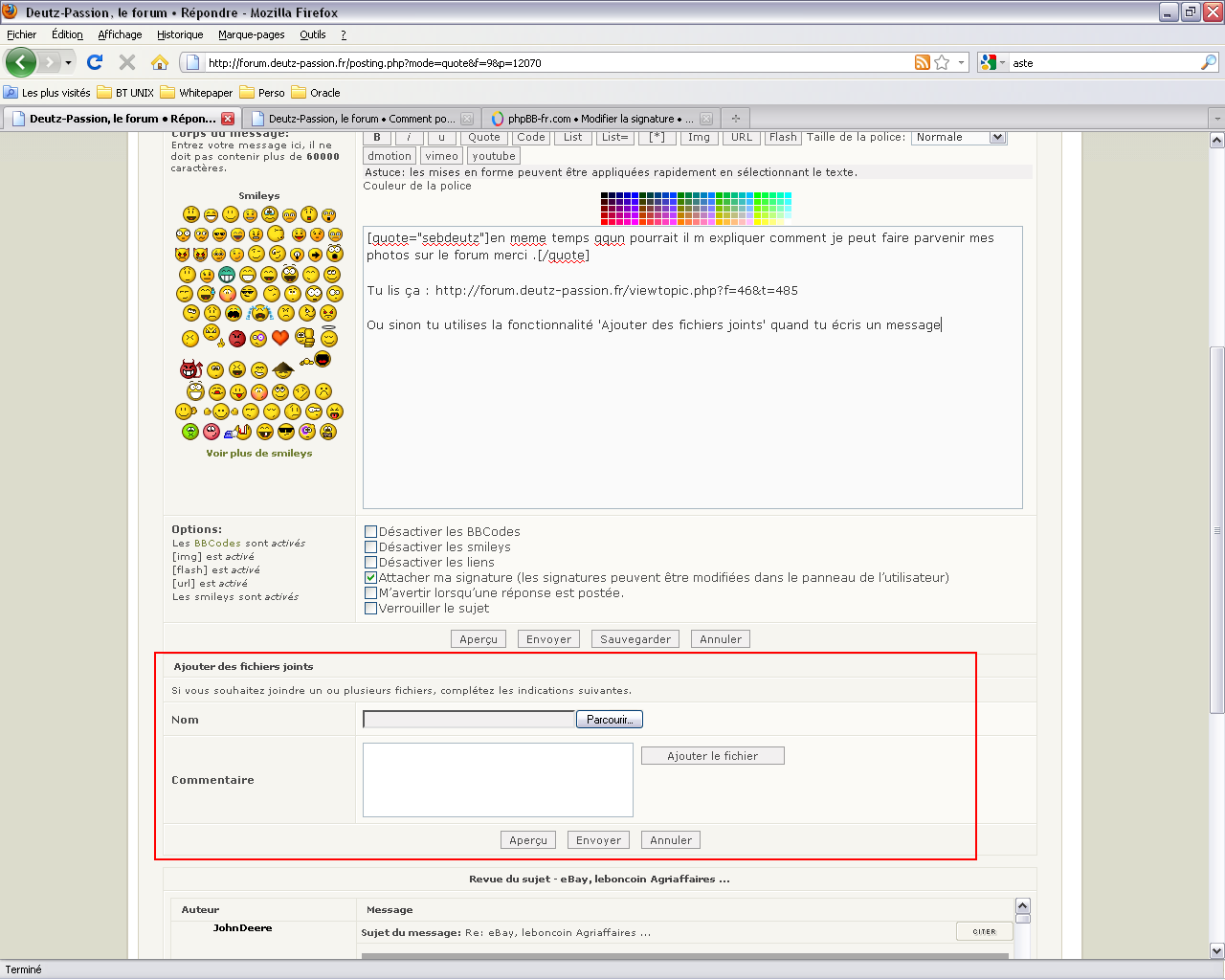Switch to the phpBB-fr.com signature tab

pos(594,119)
